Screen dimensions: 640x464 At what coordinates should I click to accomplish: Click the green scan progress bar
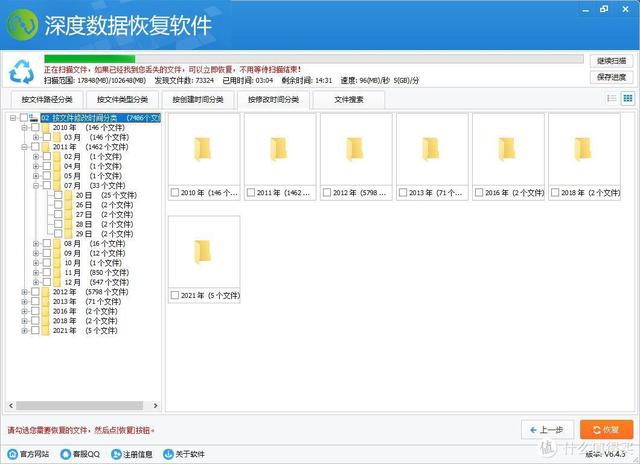point(89,59)
